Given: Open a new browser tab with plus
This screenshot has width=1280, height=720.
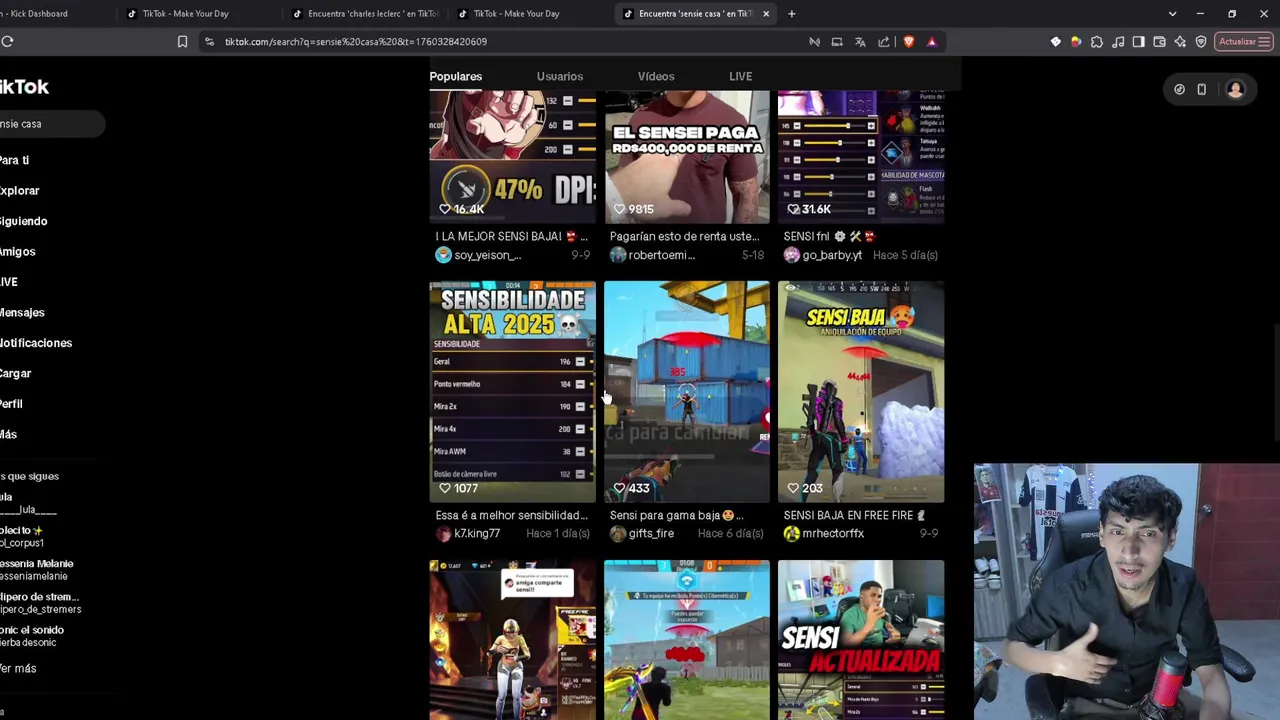Looking at the screenshot, I should 791,14.
